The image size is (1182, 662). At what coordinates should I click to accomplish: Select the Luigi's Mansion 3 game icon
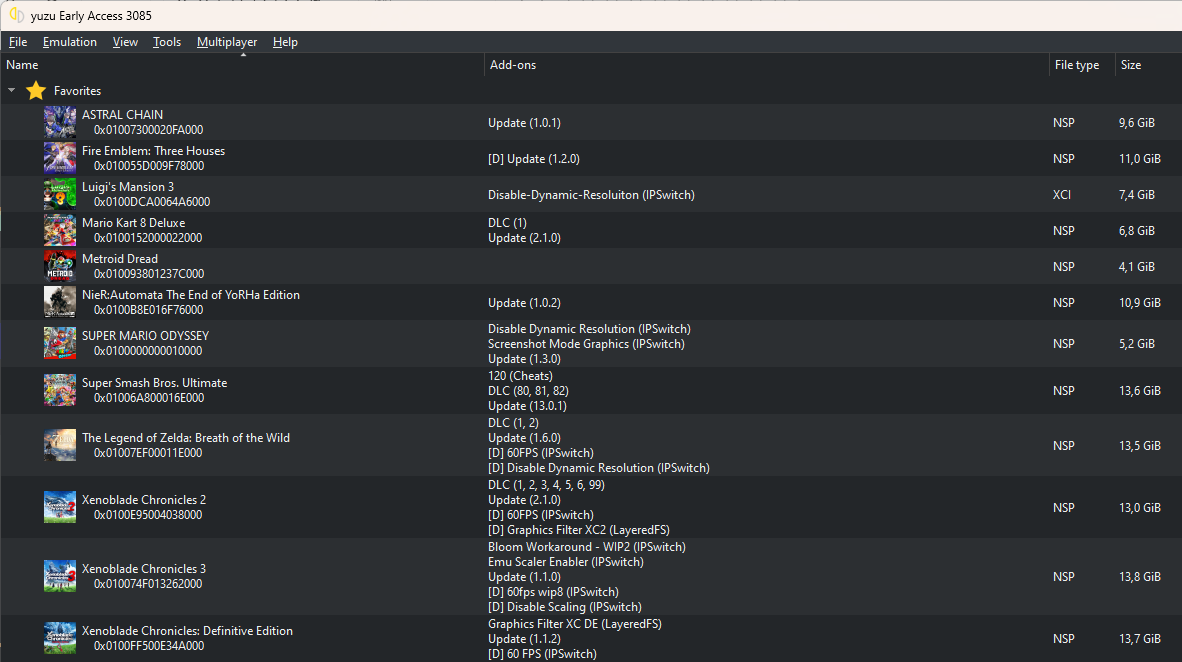click(x=60, y=194)
